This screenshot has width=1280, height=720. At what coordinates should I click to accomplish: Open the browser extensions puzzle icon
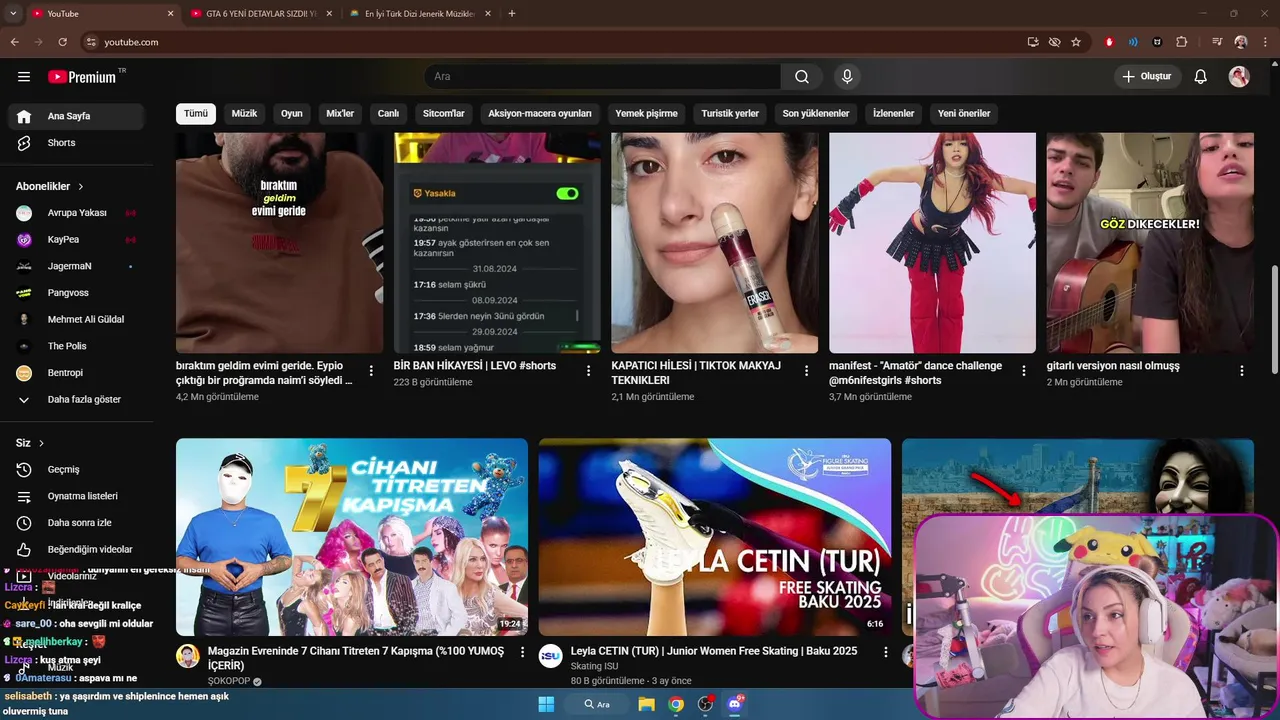coord(1182,42)
